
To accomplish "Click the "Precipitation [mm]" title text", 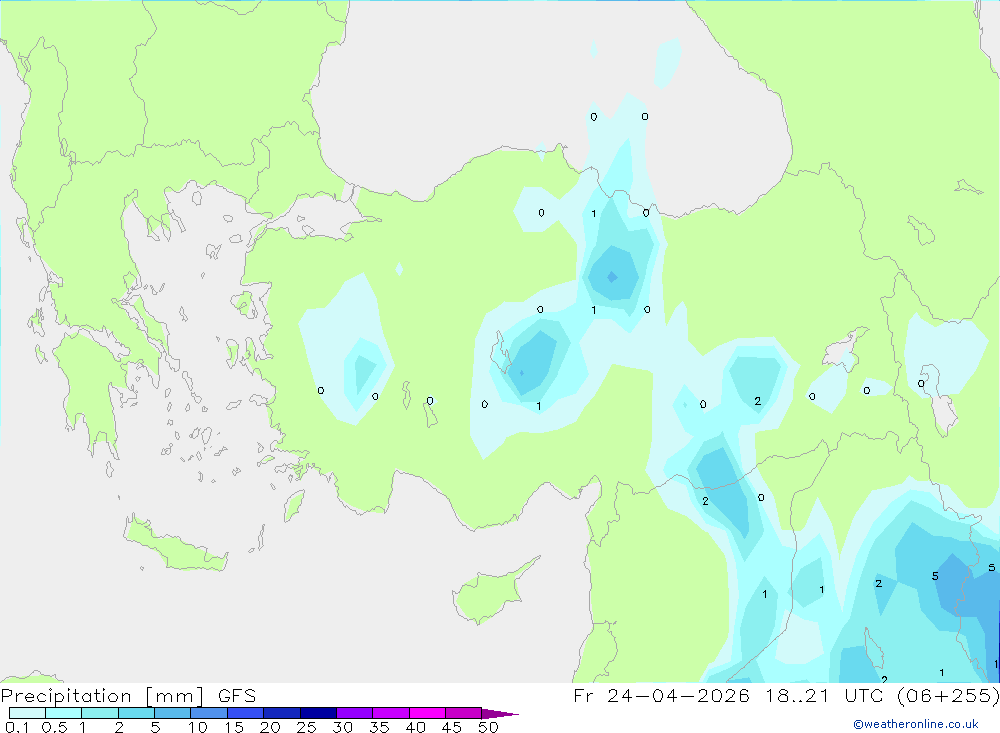I will [103, 696].
